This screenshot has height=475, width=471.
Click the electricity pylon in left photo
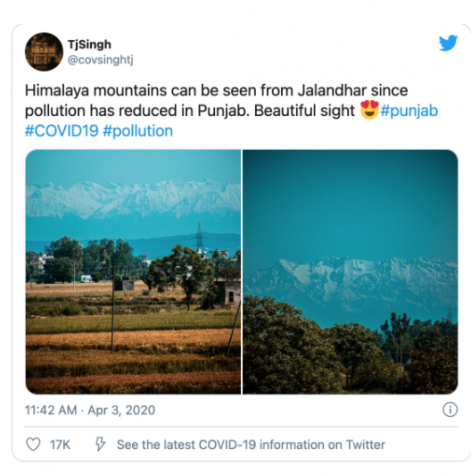pyautogui.click(x=199, y=237)
